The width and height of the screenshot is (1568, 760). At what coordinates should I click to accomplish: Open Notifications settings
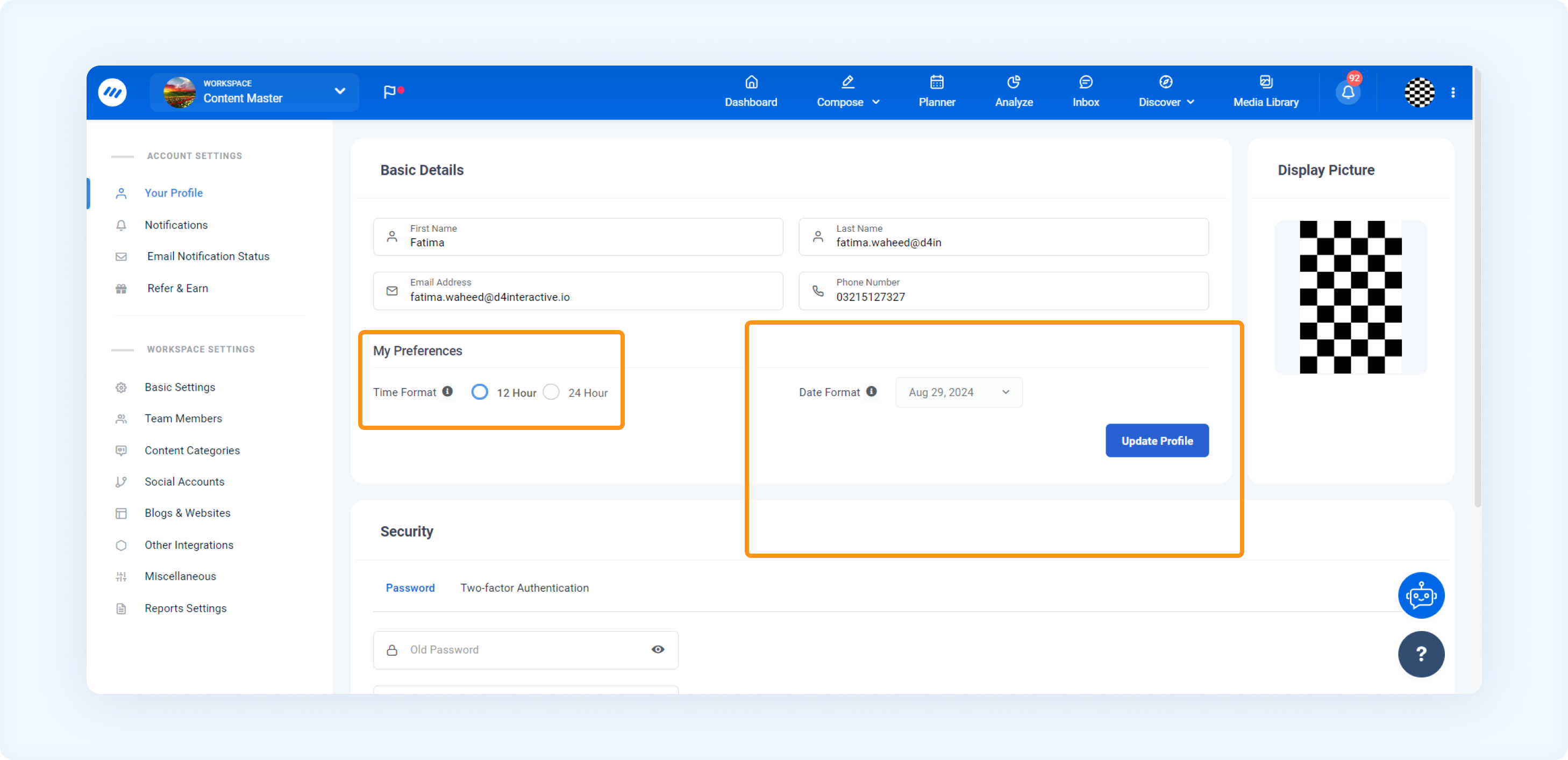(x=176, y=225)
